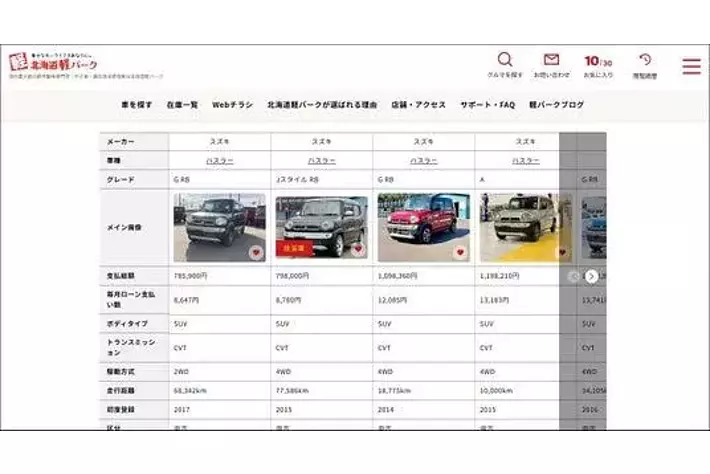Toggle favorite heart on fourth car image
The width and height of the screenshot is (710, 474).
562,253
